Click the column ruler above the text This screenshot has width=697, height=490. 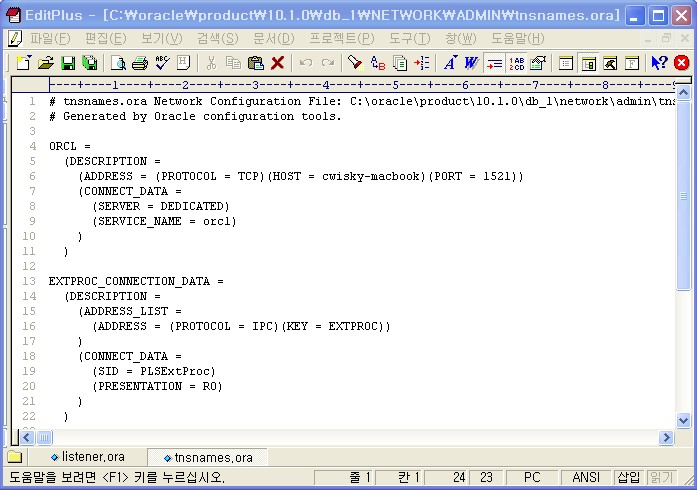coord(362,84)
